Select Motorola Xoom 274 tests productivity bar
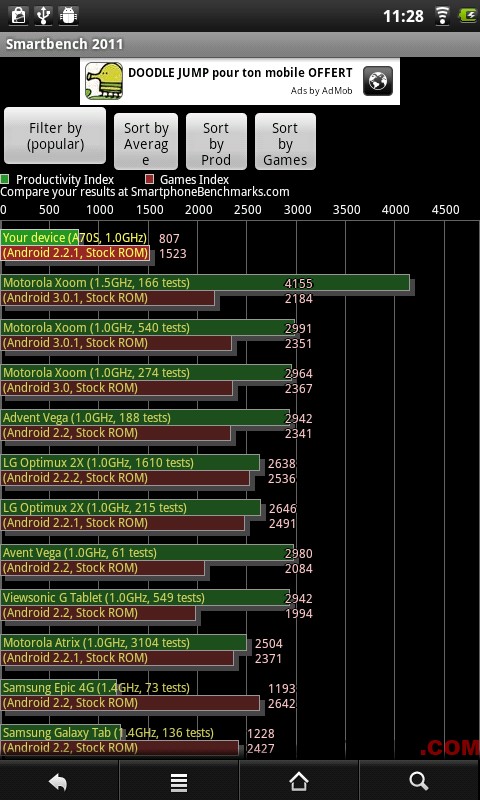Screen dimensions: 480x800 coord(146,372)
